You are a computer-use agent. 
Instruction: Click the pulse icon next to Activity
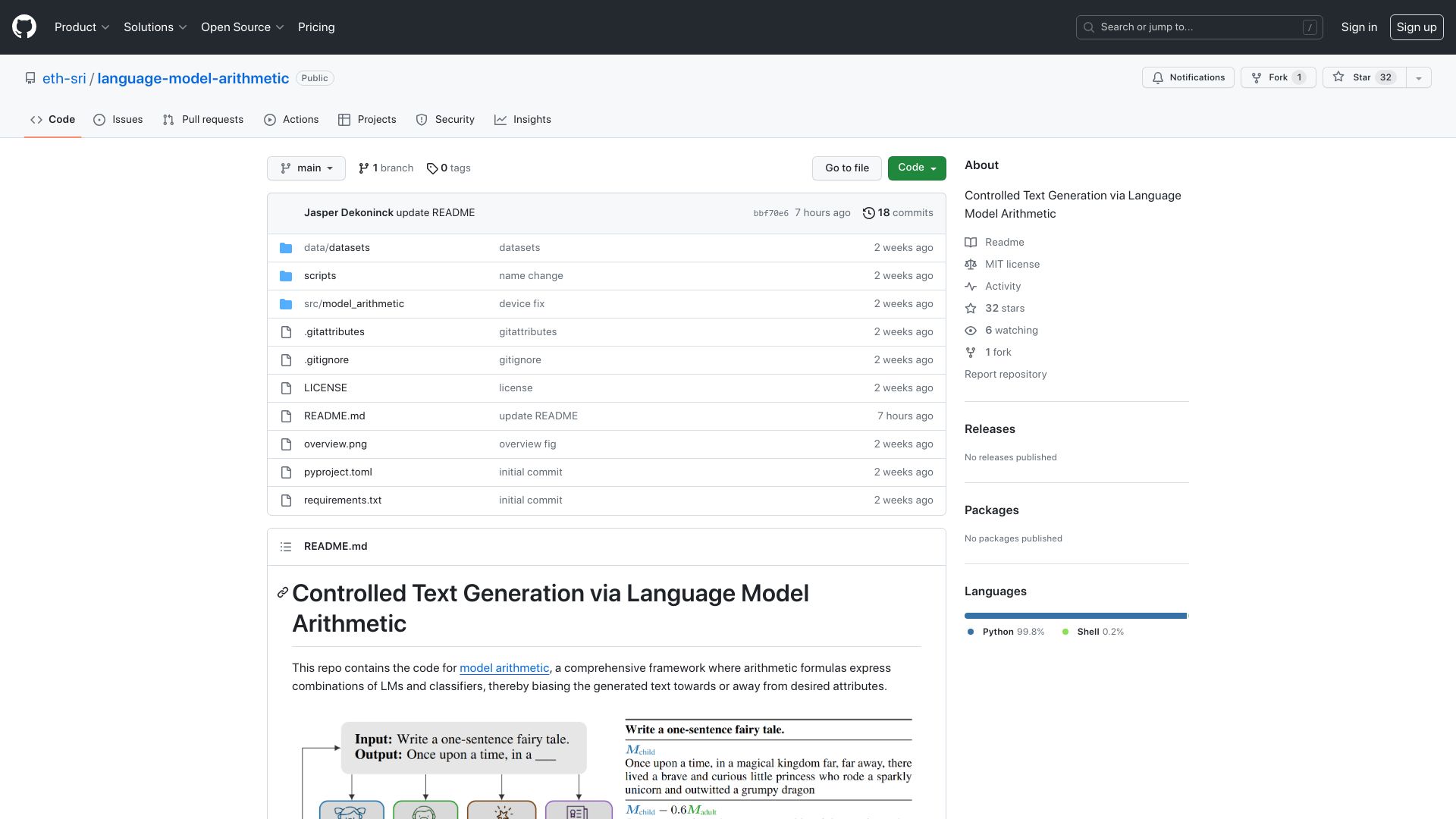coord(971,287)
